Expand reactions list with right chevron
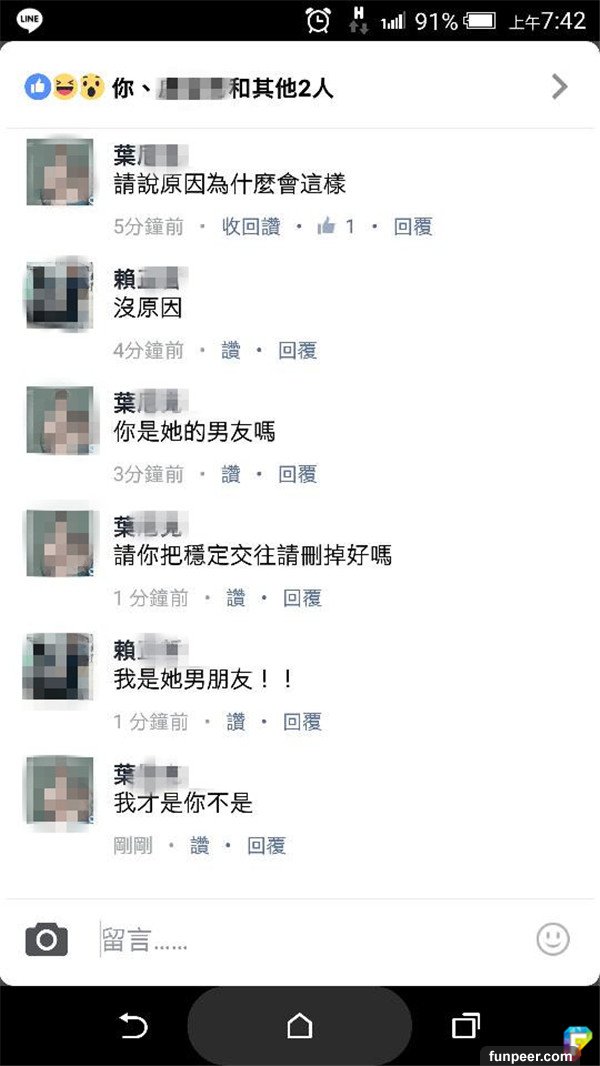 coord(559,87)
